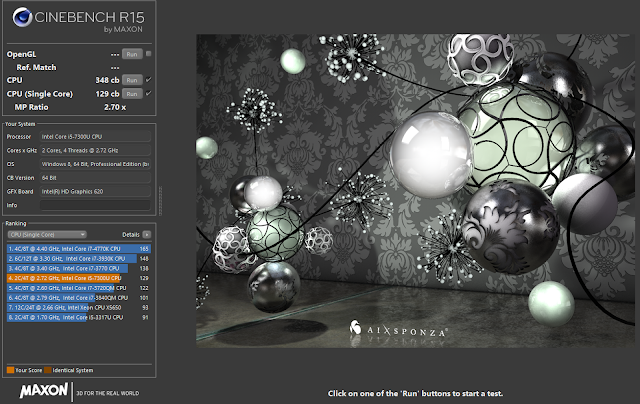Run the CPU (Single Core) benchmark
Screen dimensions: 640x404
coord(132,94)
